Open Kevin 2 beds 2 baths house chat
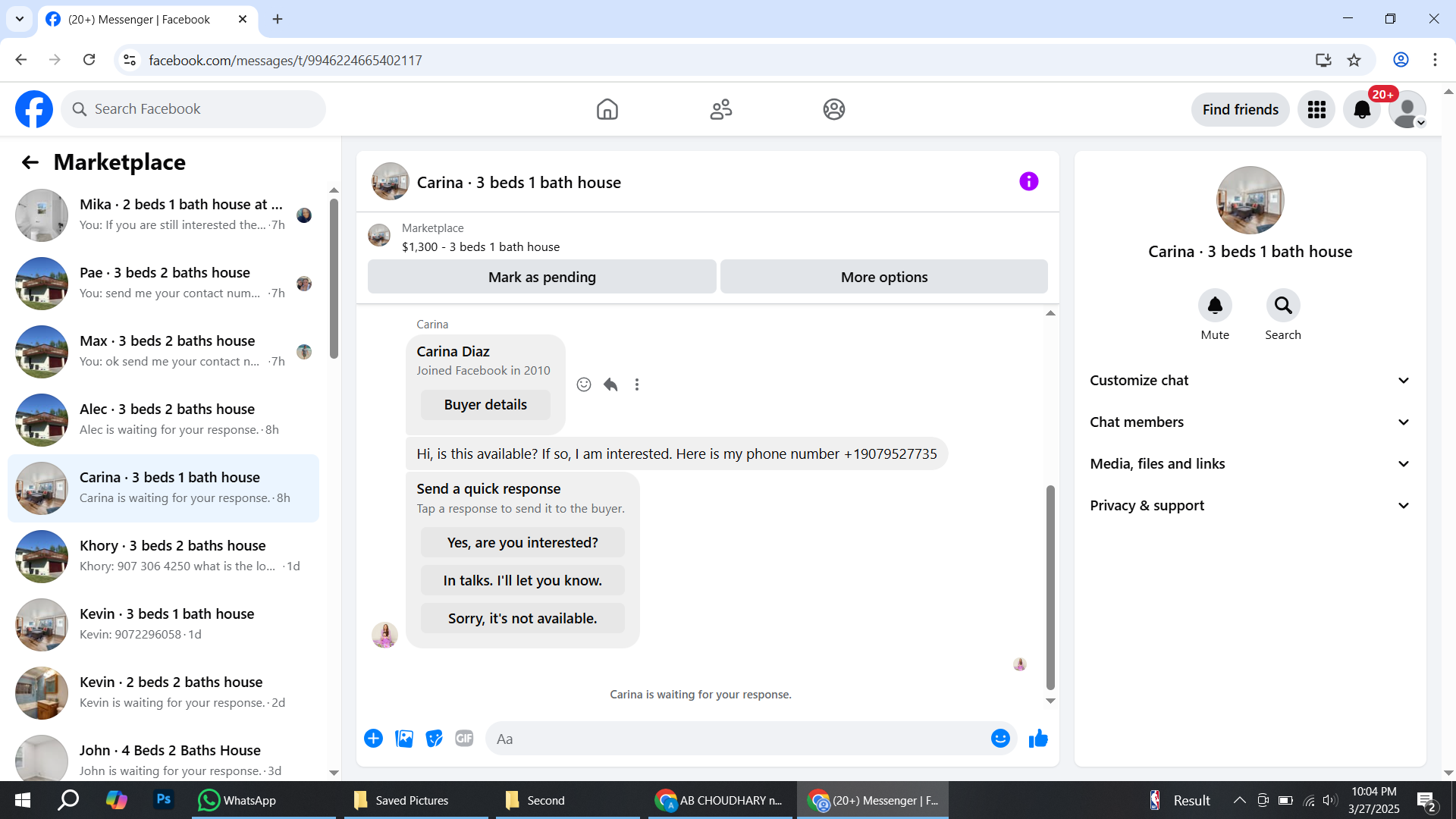Image resolution: width=1456 pixels, height=819 pixels. 163,693
